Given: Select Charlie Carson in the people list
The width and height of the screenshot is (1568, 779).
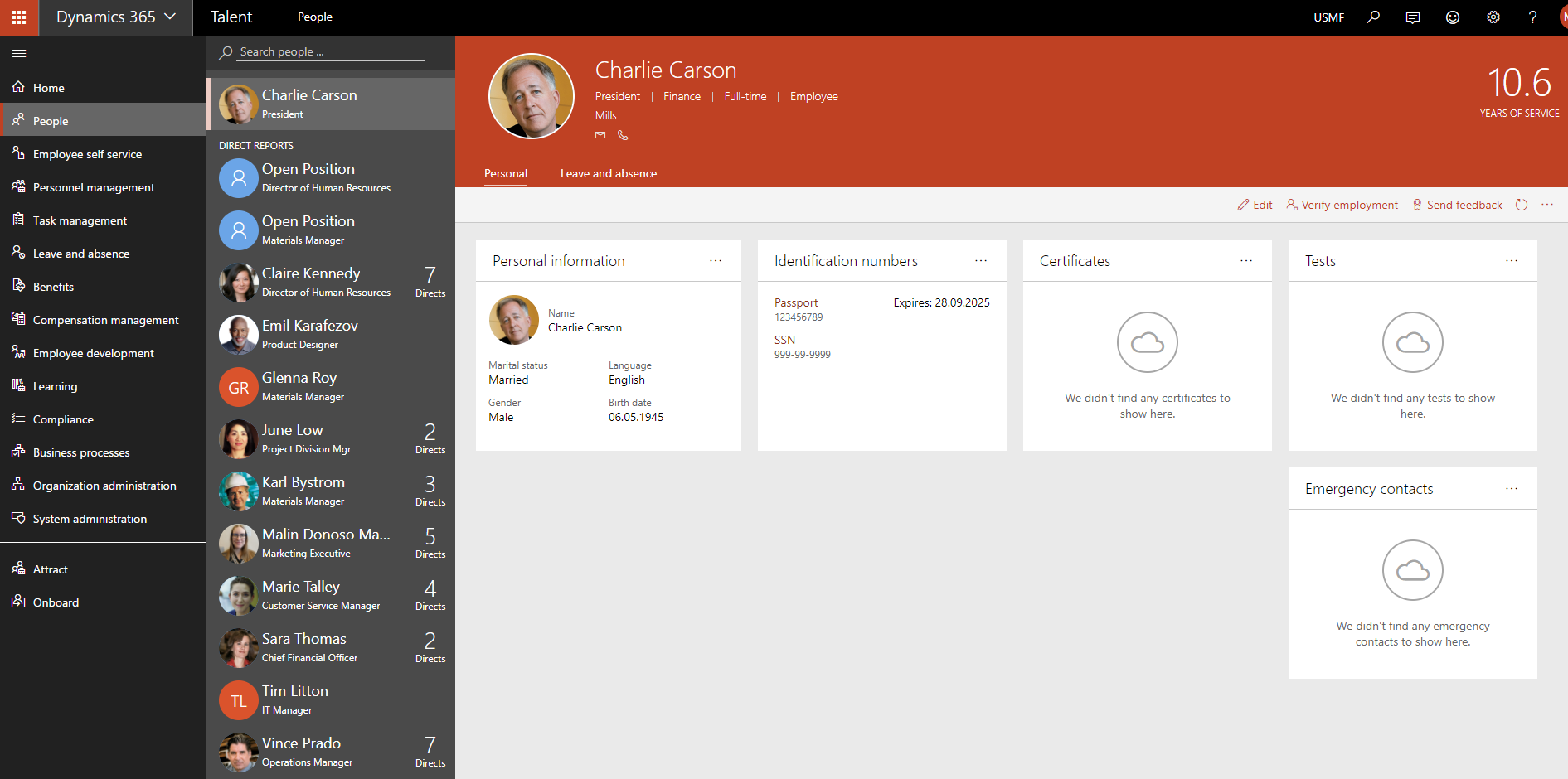Looking at the screenshot, I should (331, 104).
